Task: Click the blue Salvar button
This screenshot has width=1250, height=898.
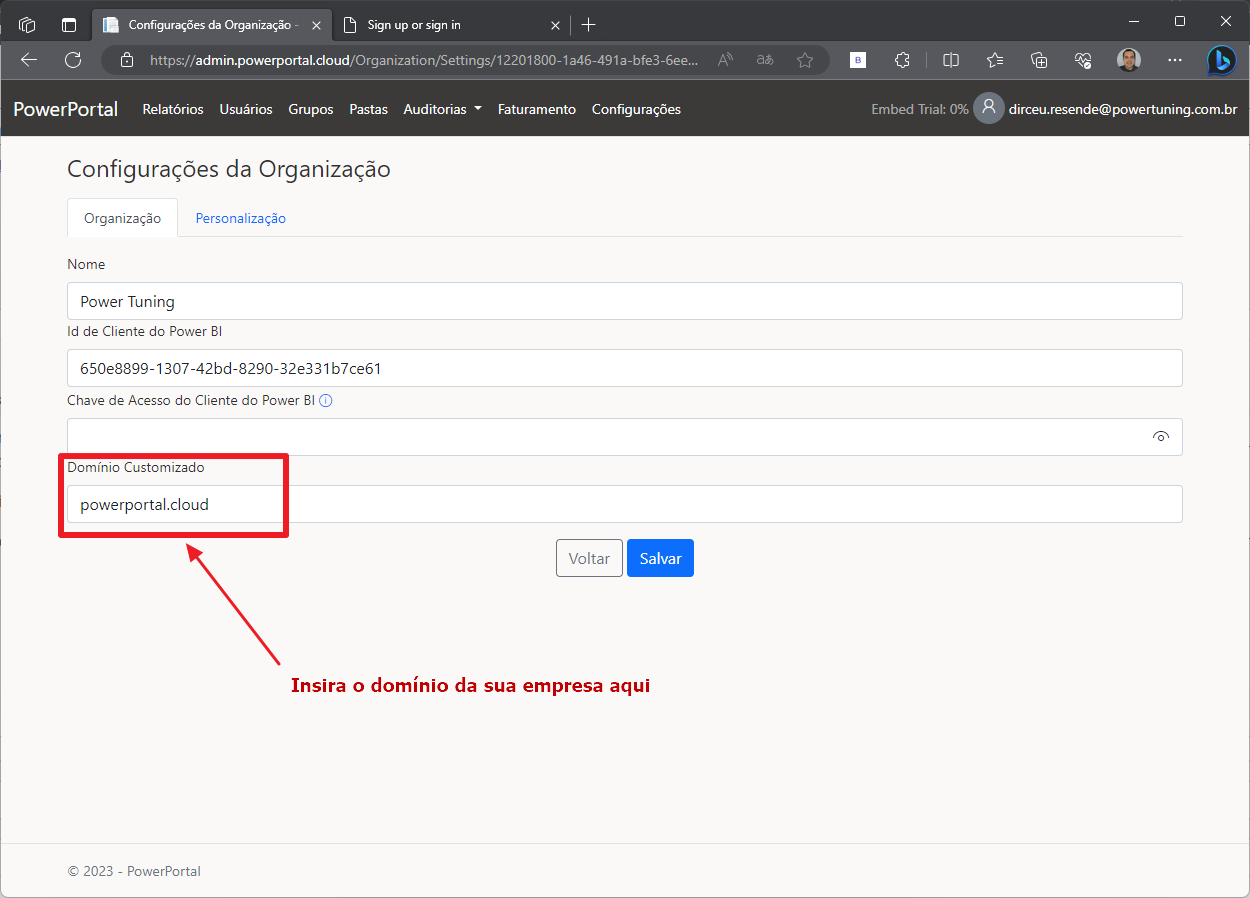Action: click(x=660, y=559)
